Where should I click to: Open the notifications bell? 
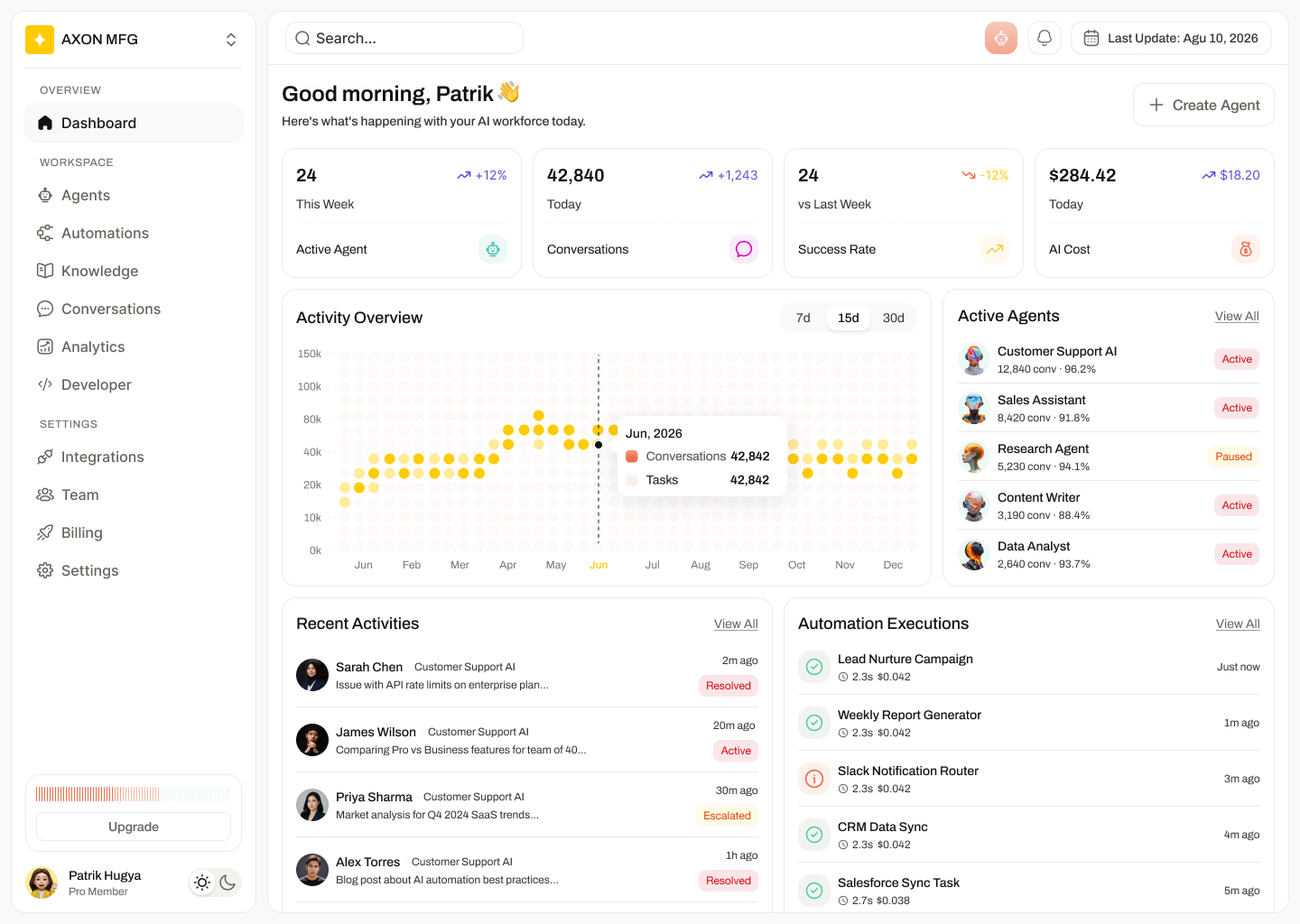coord(1045,38)
